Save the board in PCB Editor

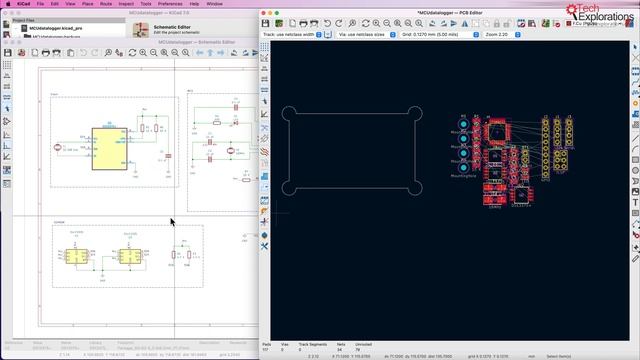coord(266,24)
